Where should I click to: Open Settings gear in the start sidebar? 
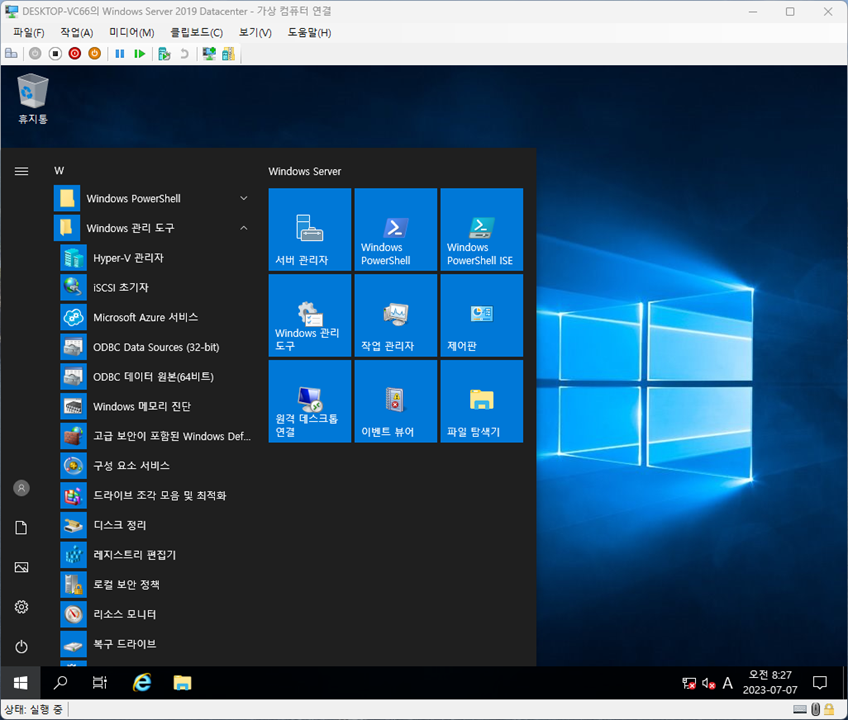pyautogui.click(x=21, y=607)
